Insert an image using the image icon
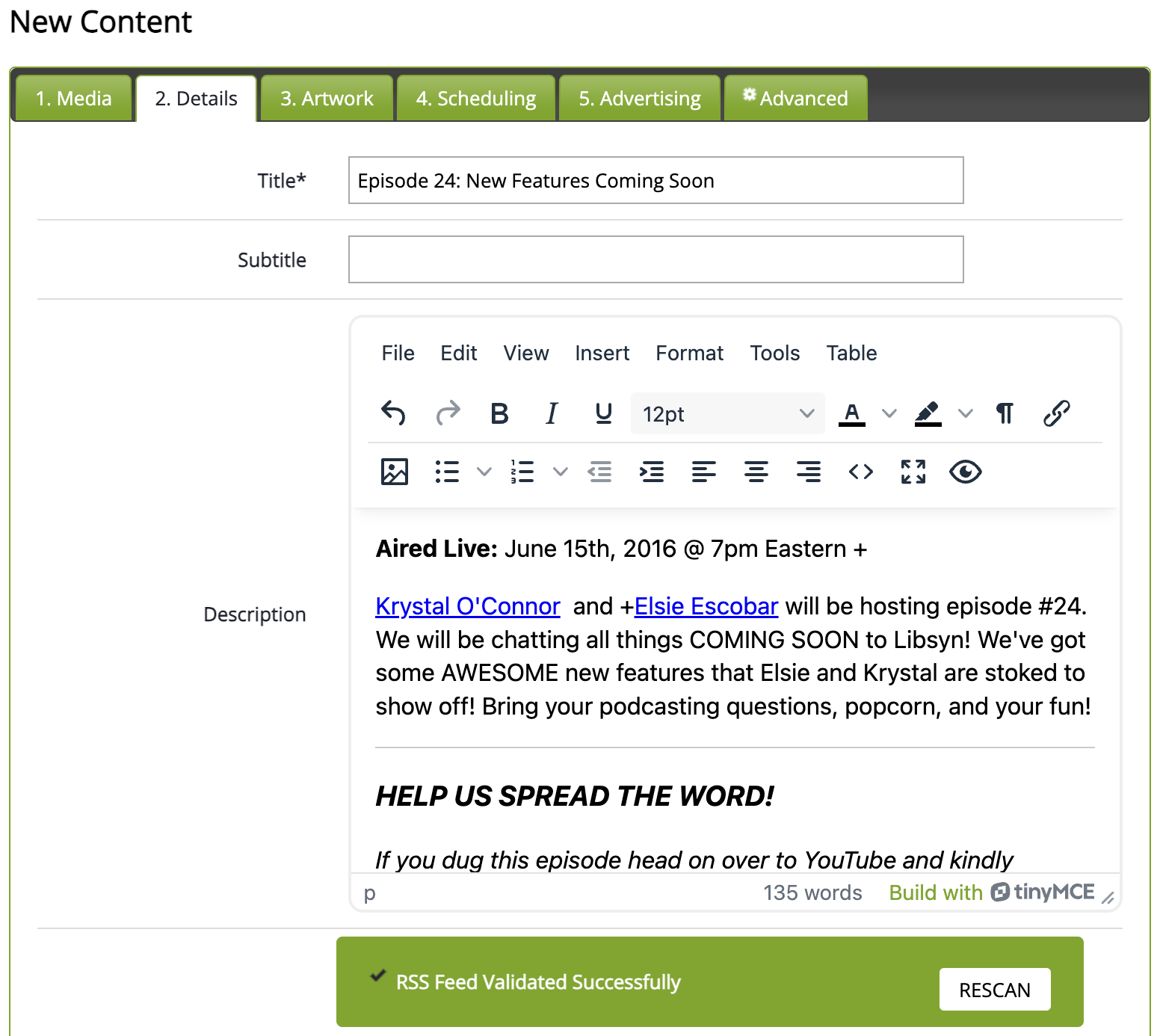 pyautogui.click(x=395, y=472)
